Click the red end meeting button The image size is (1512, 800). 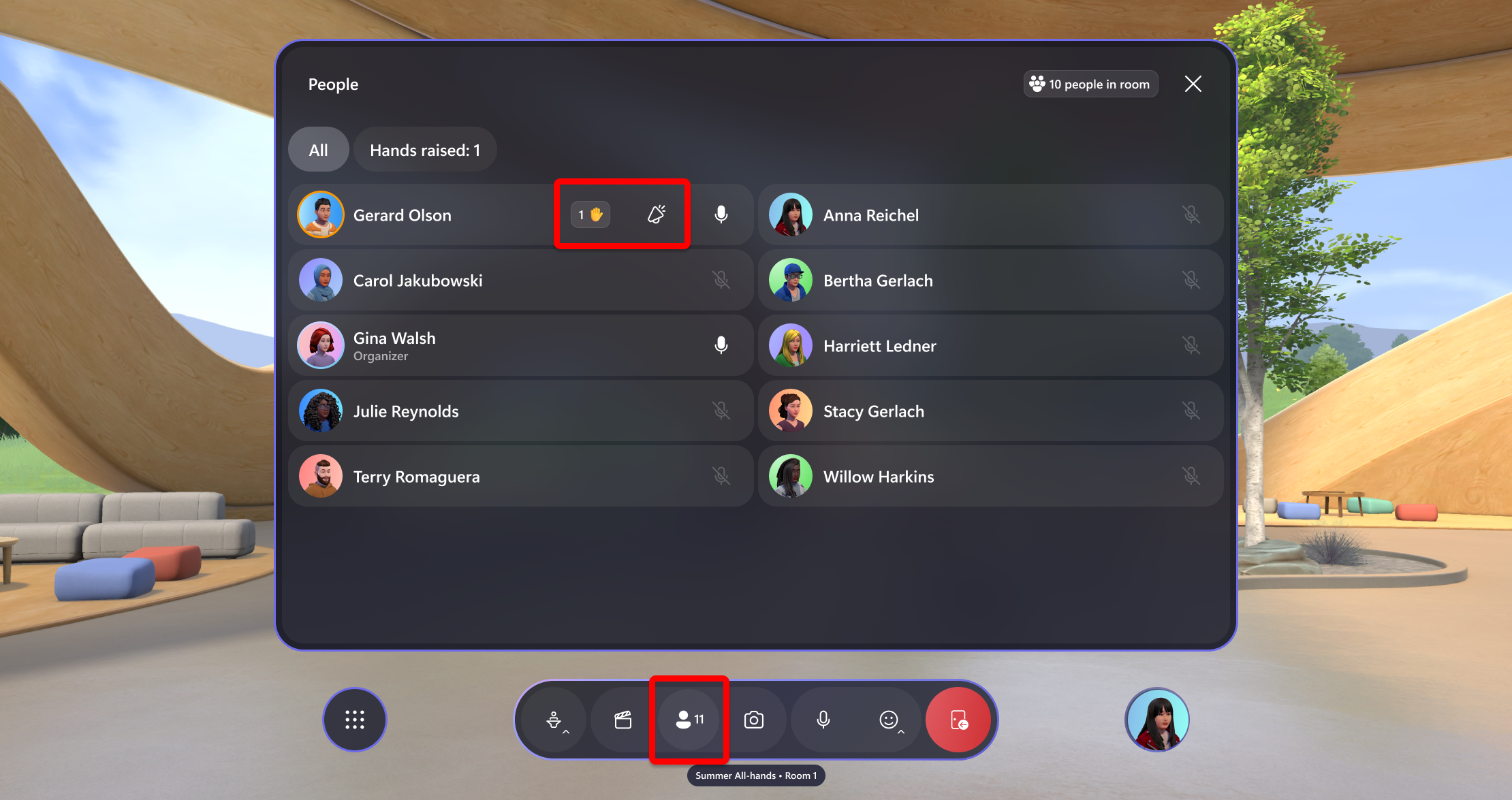[958, 720]
